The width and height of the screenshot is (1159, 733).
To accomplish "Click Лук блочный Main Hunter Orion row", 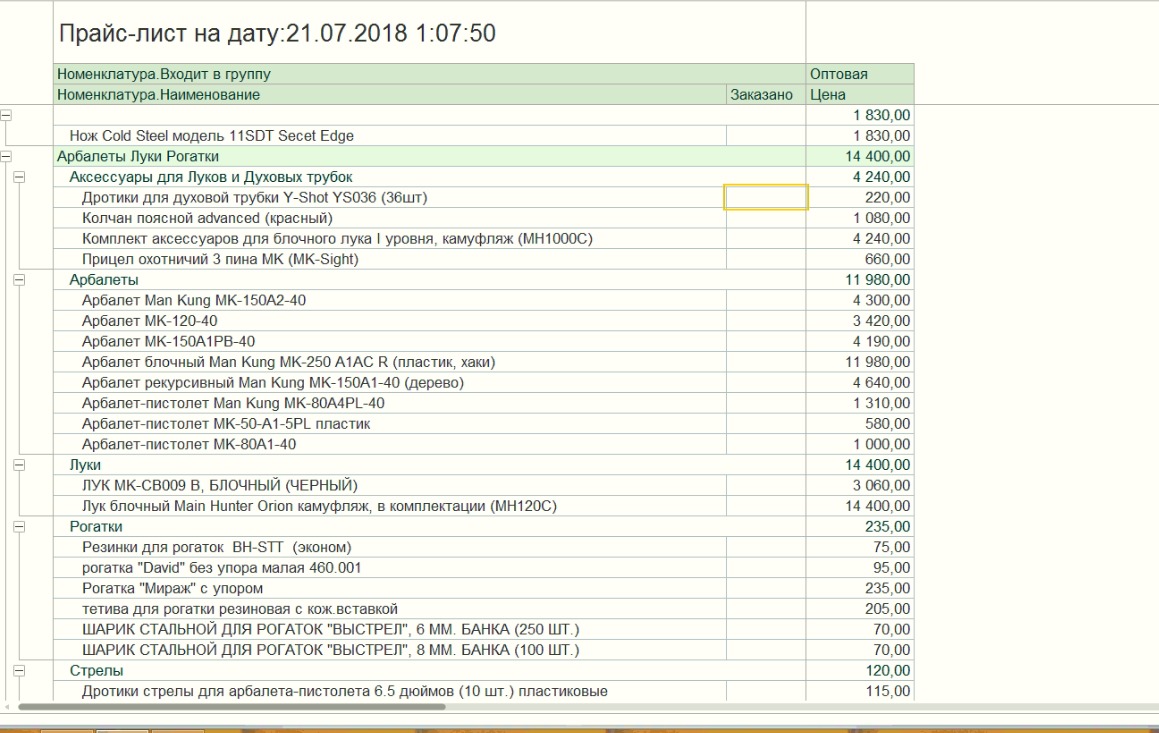I will point(319,506).
